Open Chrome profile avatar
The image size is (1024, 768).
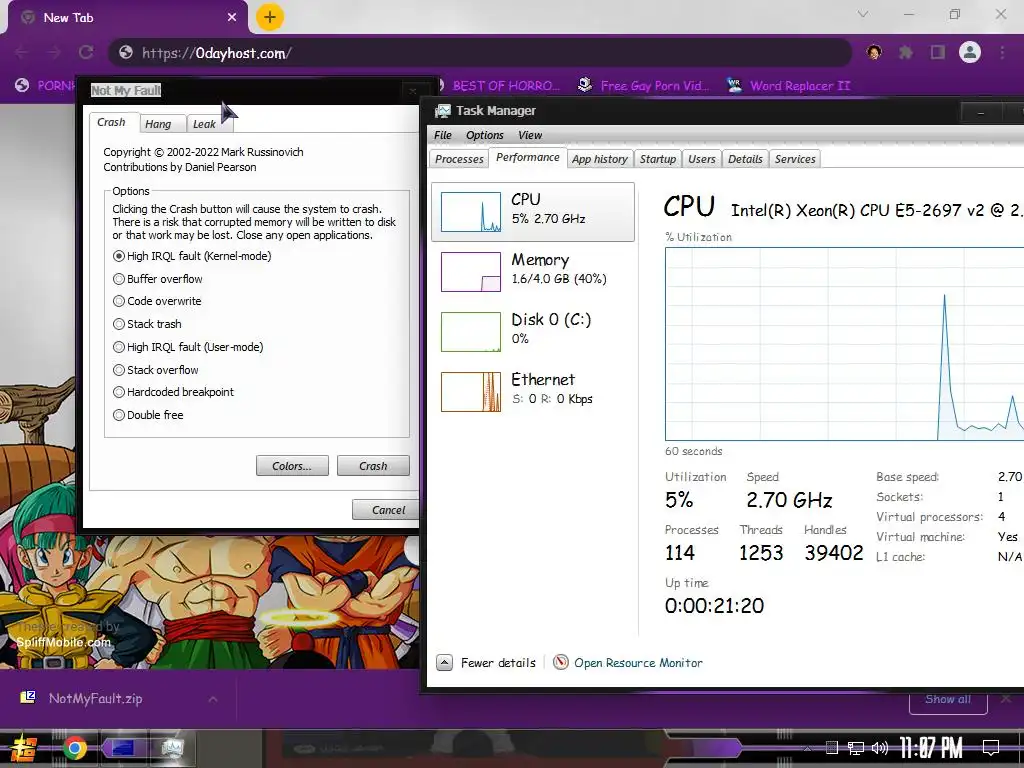coord(970,52)
